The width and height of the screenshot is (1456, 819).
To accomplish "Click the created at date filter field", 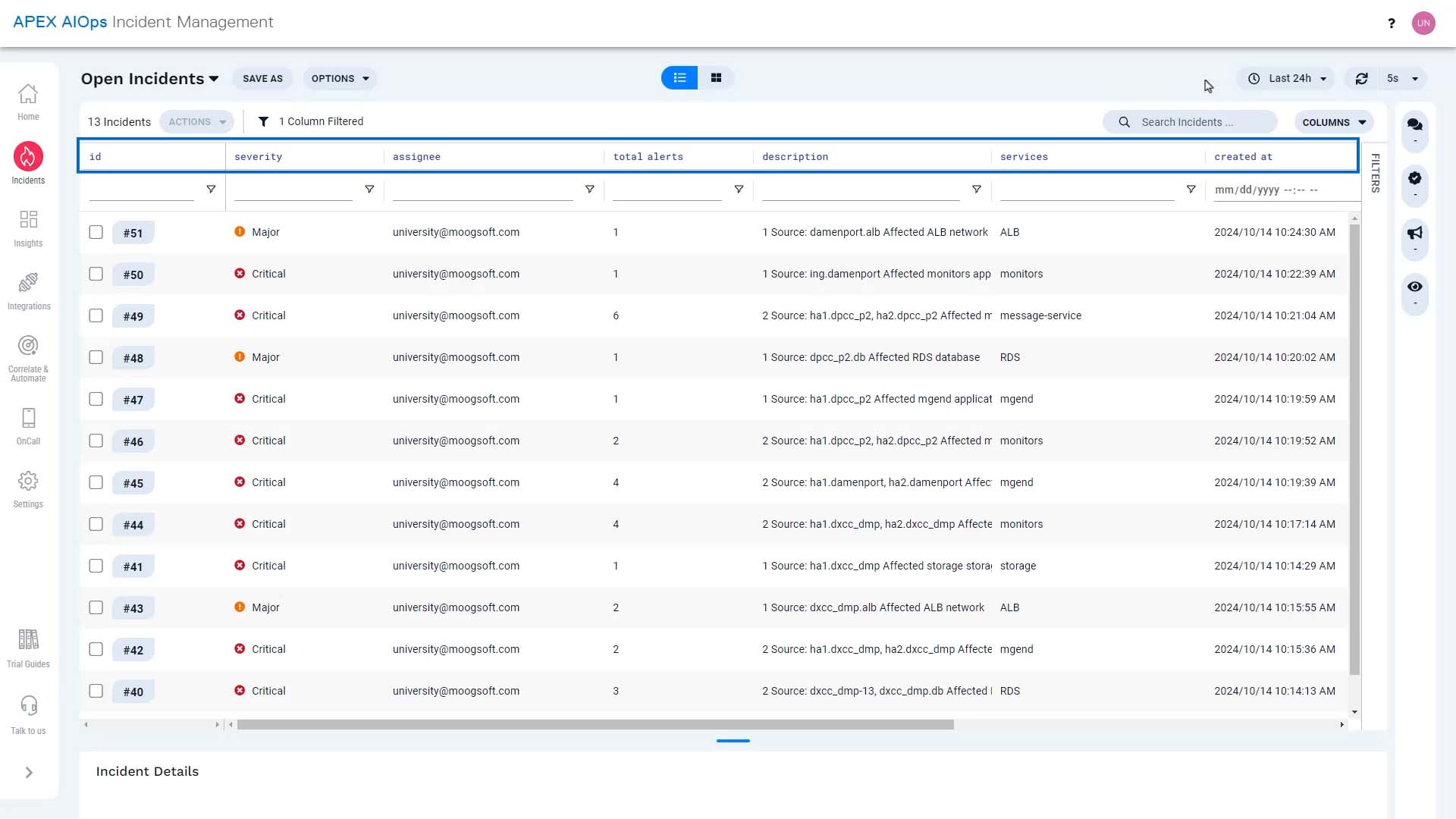I will pos(1286,190).
